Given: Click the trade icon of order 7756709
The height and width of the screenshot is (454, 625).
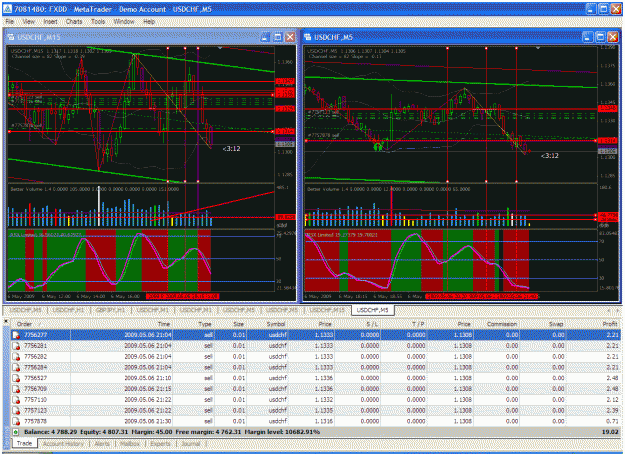Looking at the screenshot, I should [16, 389].
